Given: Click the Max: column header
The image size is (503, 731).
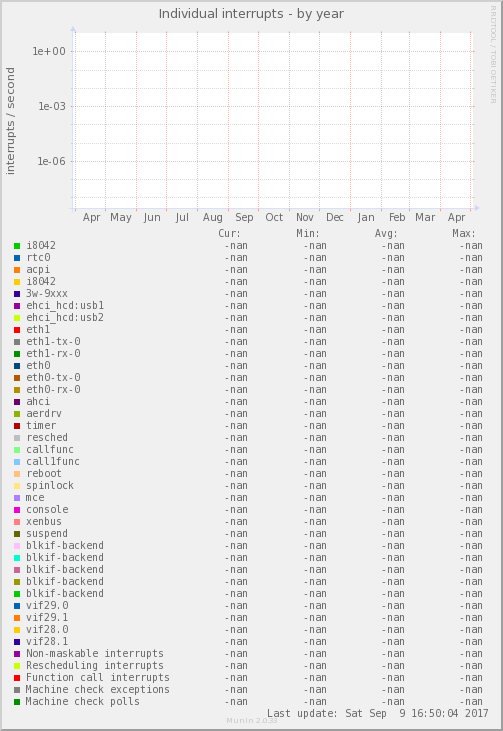Looking at the screenshot, I should (x=464, y=234).
